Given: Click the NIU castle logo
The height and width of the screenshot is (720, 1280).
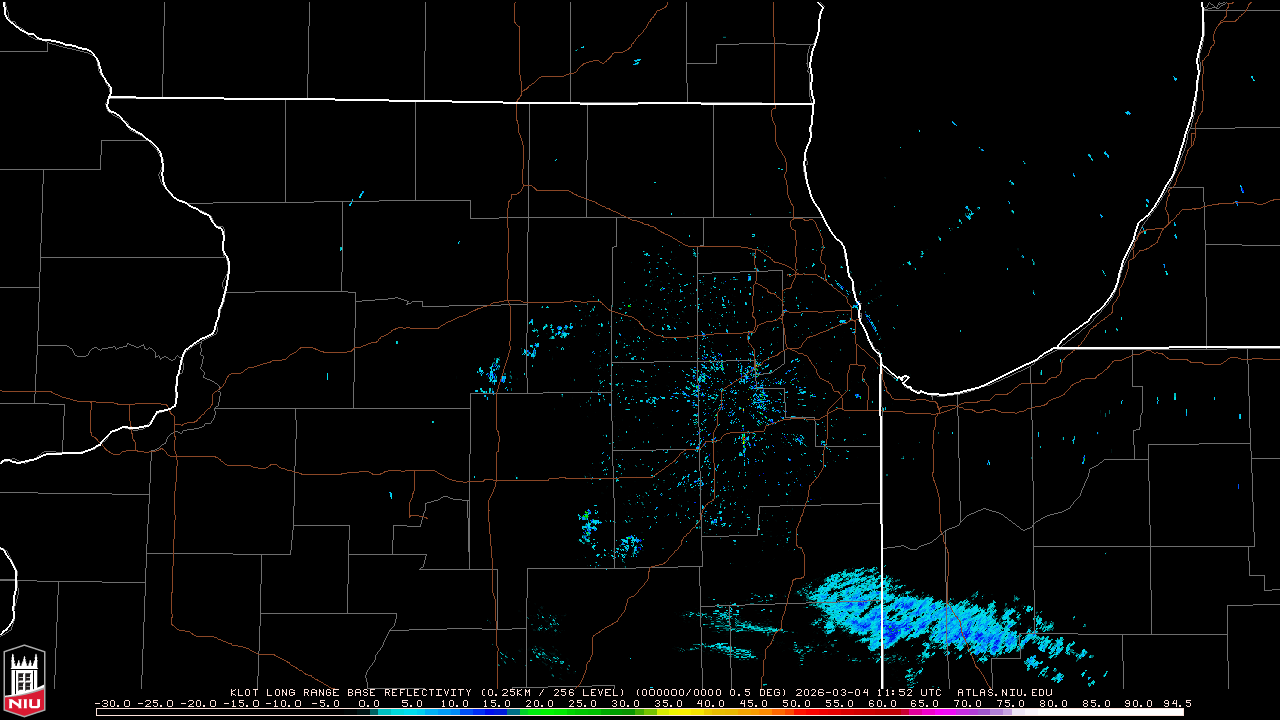Looking at the screenshot, I should [25, 681].
